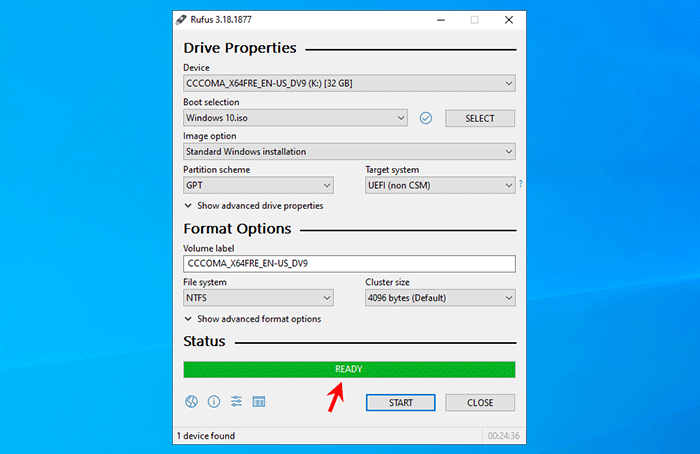The width and height of the screenshot is (700, 454).
Task: Click the Format Options heading
Action: pos(237,229)
